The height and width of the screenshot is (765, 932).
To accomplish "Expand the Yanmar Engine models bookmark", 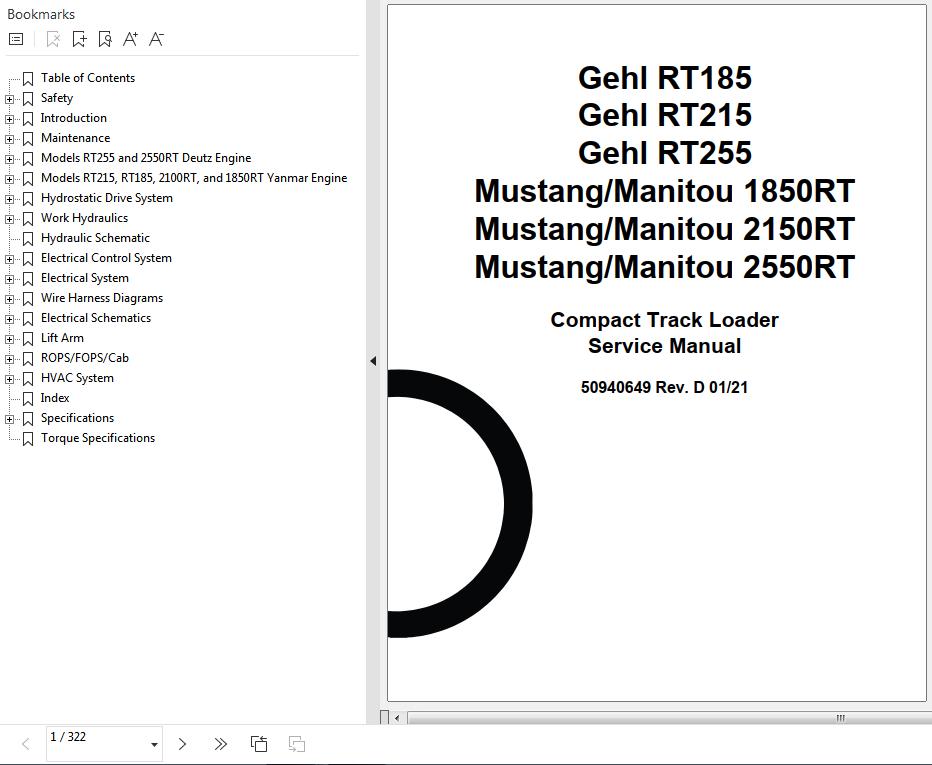I will 10,179.
